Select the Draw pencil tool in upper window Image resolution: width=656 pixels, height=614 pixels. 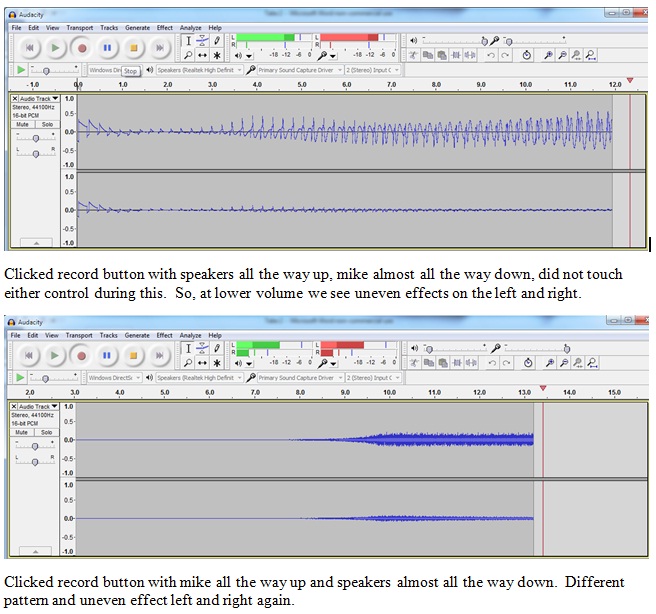pos(217,41)
